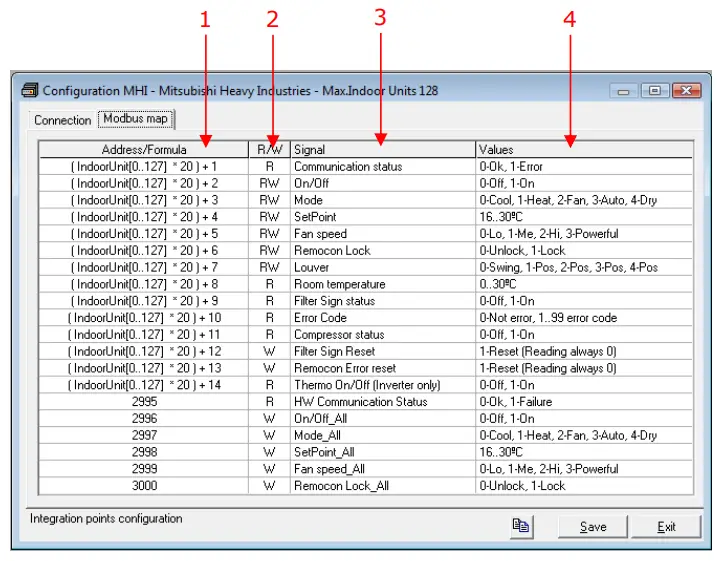Select the HW Communication Status cell
This screenshot has height=561, width=719.
[x=383, y=402]
